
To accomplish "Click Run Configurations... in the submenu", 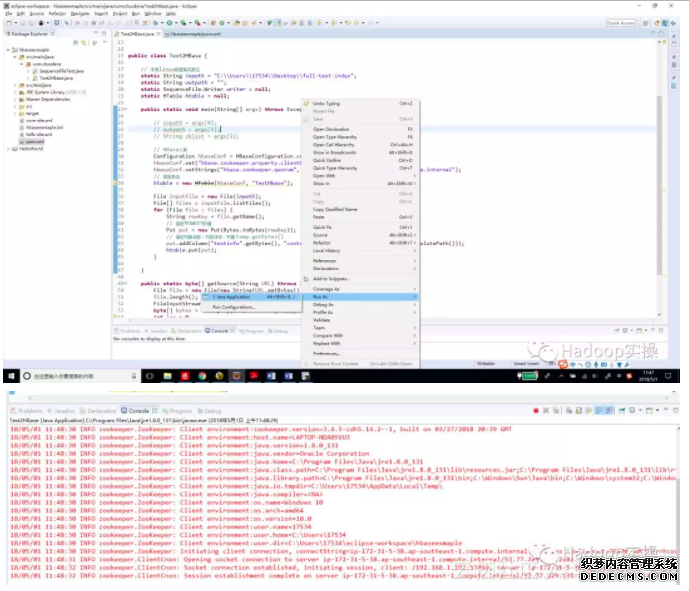I will pyautogui.click(x=234, y=307).
